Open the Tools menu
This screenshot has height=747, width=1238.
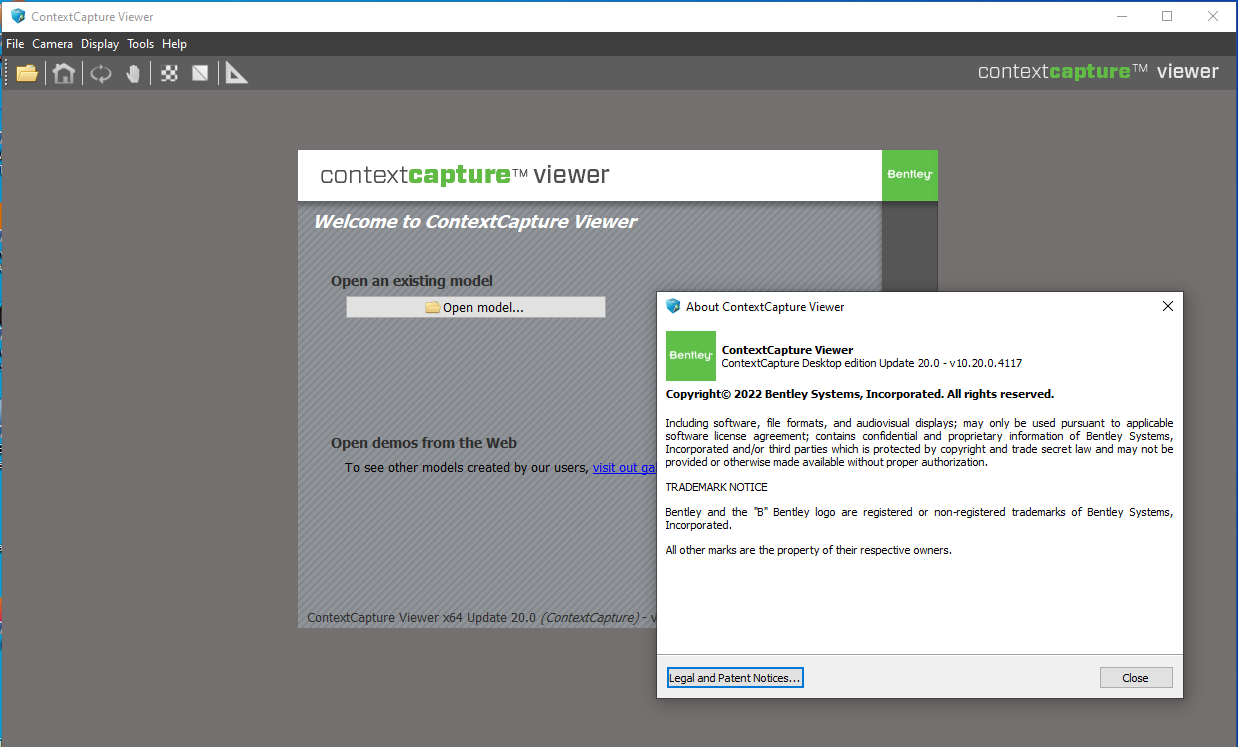click(140, 44)
